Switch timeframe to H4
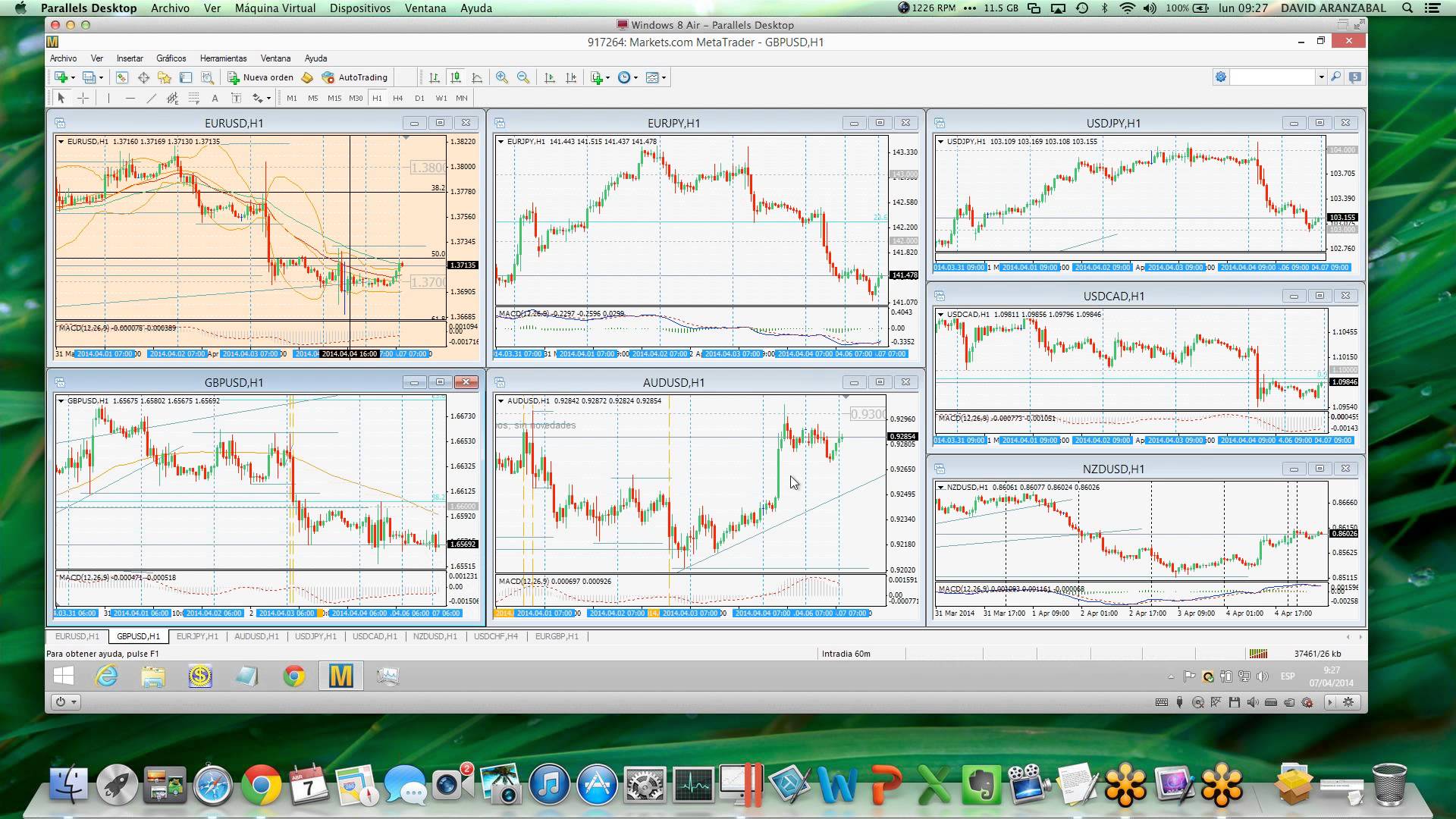This screenshot has width=1456, height=819. [397, 98]
